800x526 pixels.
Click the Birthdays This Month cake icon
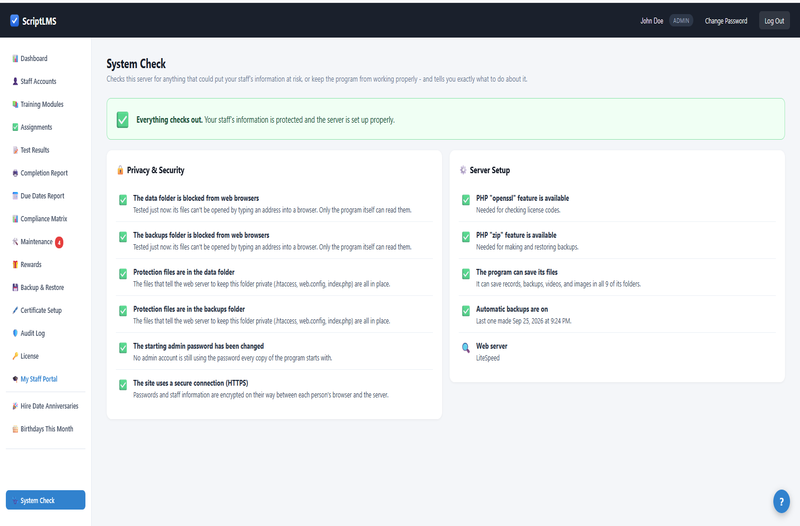click(x=15, y=429)
